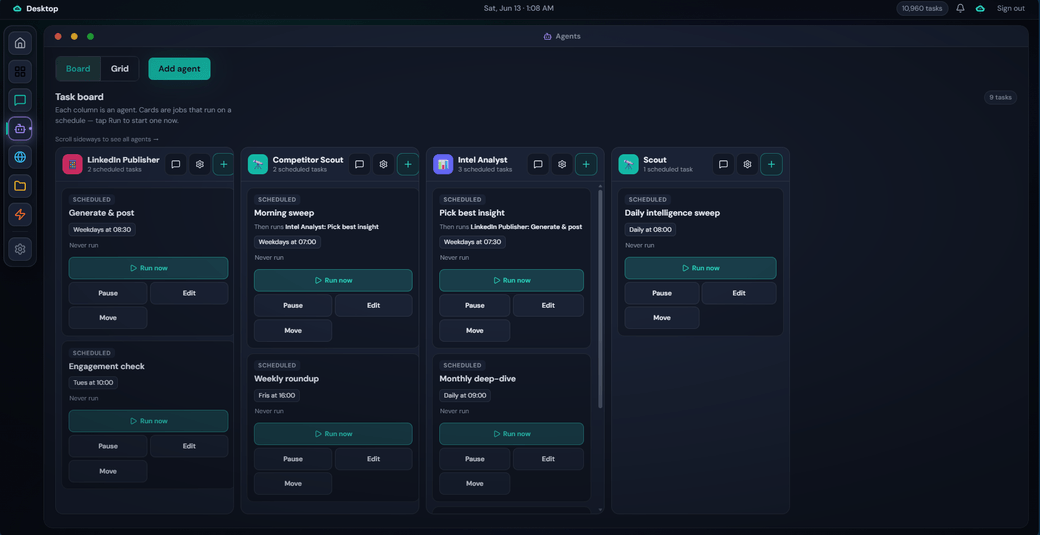Pause the Morning sweep task

293,306
